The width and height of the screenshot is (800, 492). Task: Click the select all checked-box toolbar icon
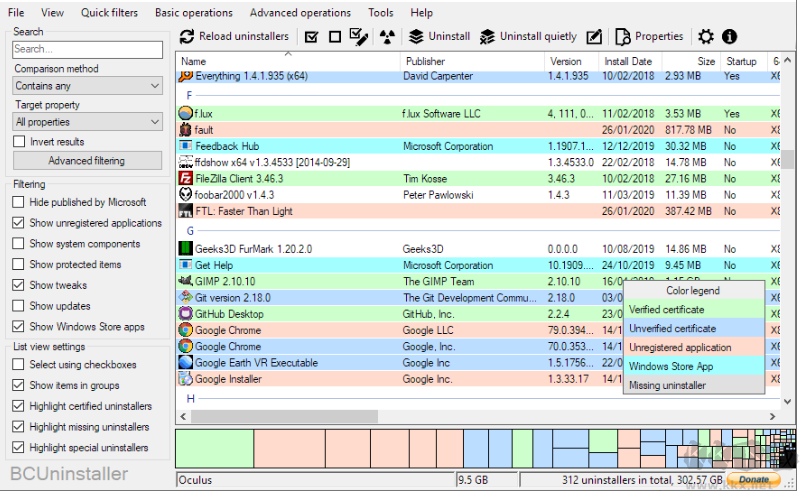(x=311, y=37)
